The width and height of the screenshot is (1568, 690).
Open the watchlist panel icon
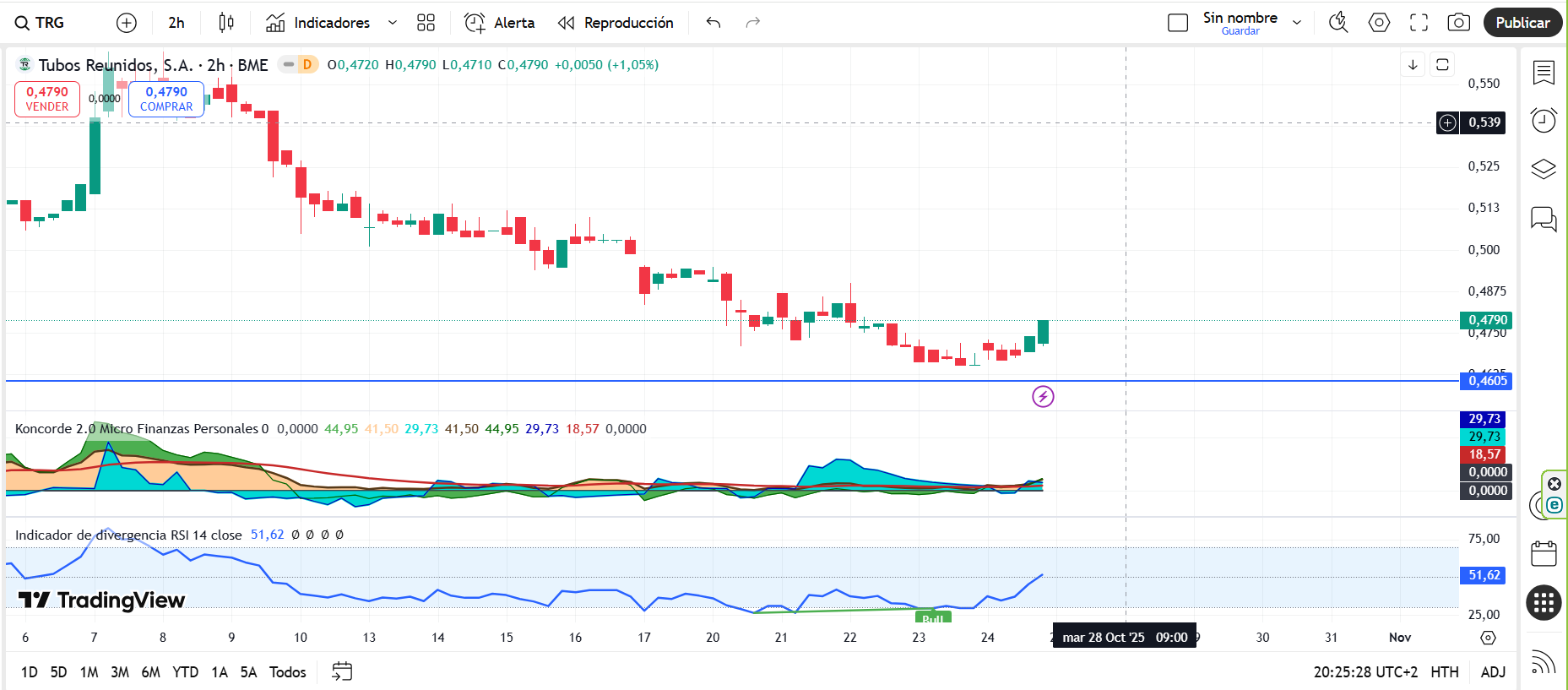(x=1544, y=73)
